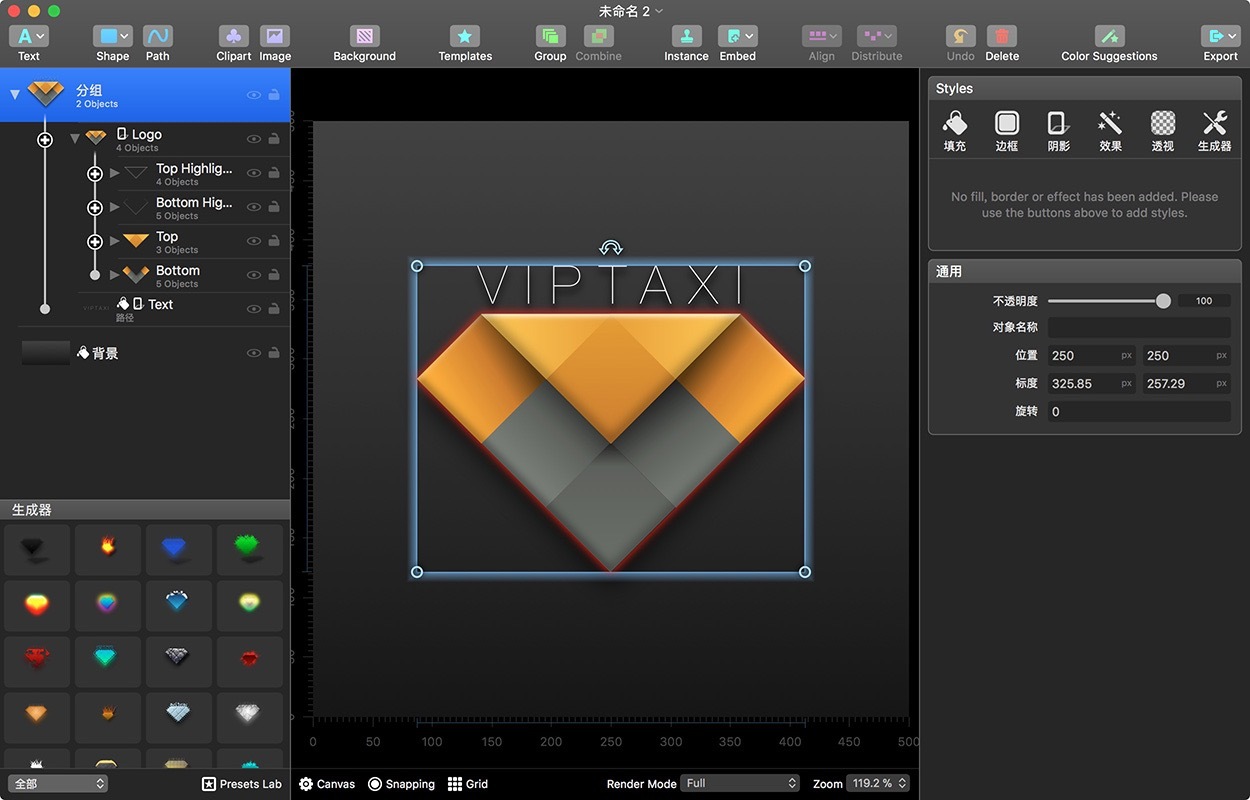Open Presets Lab
The image size is (1250, 800).
coord(241,784)
